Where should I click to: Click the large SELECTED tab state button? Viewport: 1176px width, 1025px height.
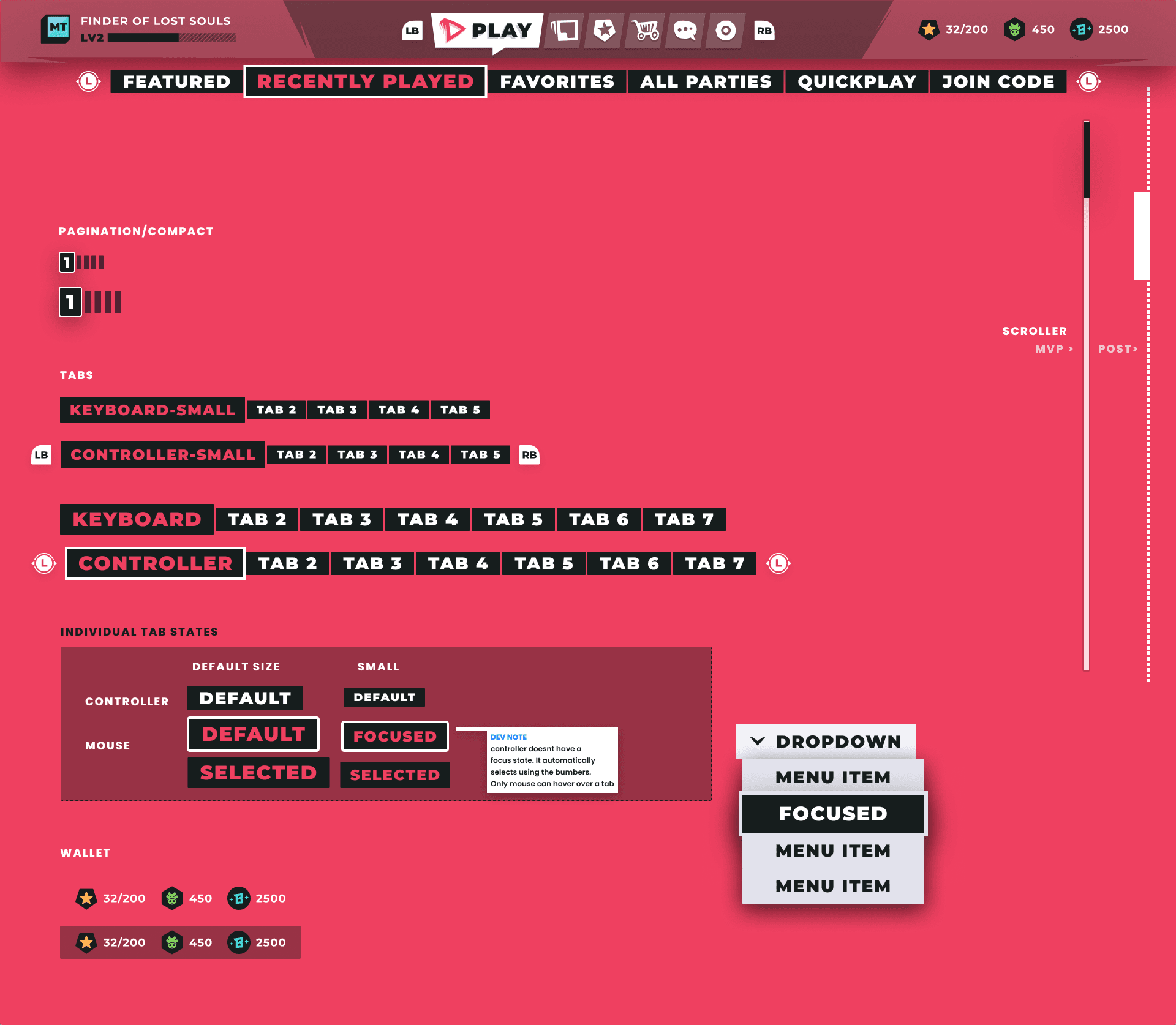258,773
